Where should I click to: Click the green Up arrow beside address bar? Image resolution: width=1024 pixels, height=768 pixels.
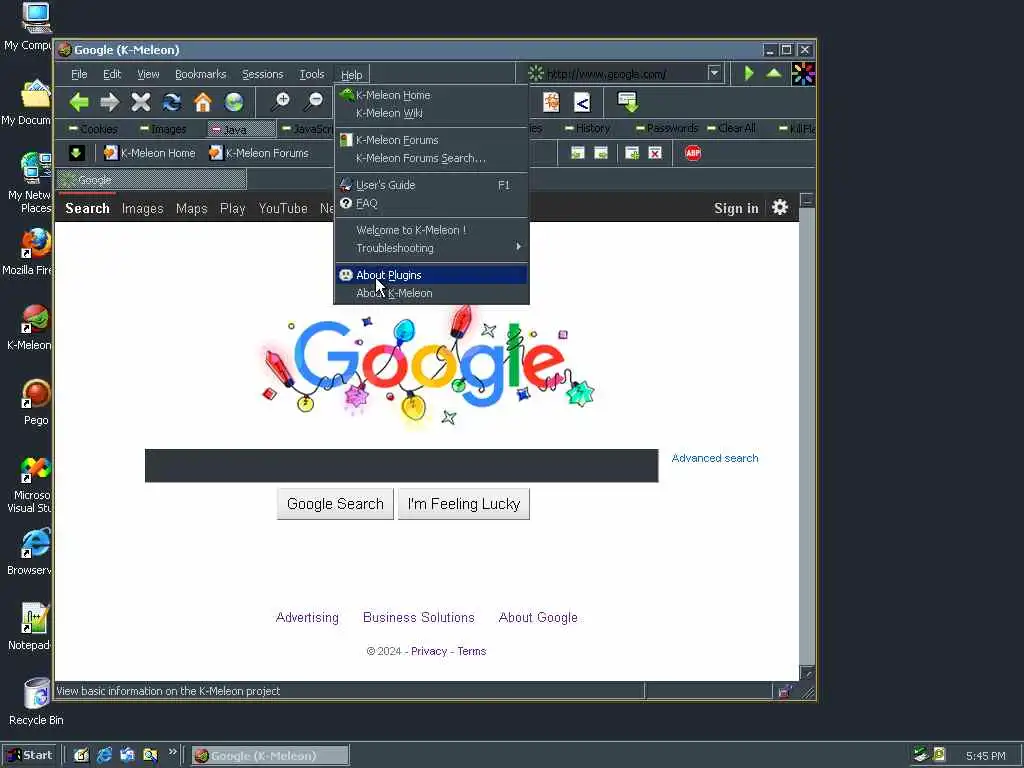(x=774, y=73)
